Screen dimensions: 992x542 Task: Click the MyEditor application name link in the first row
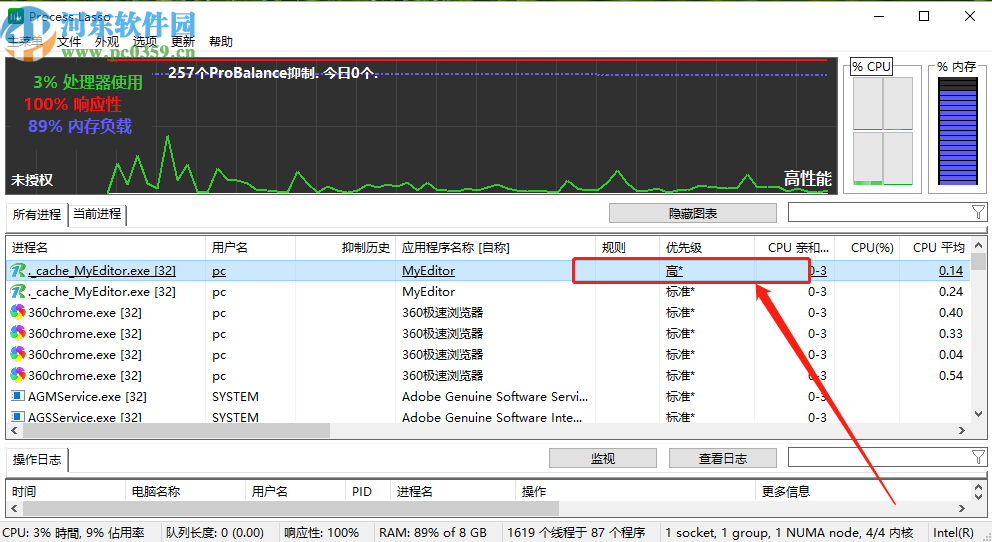coord(428,271)
